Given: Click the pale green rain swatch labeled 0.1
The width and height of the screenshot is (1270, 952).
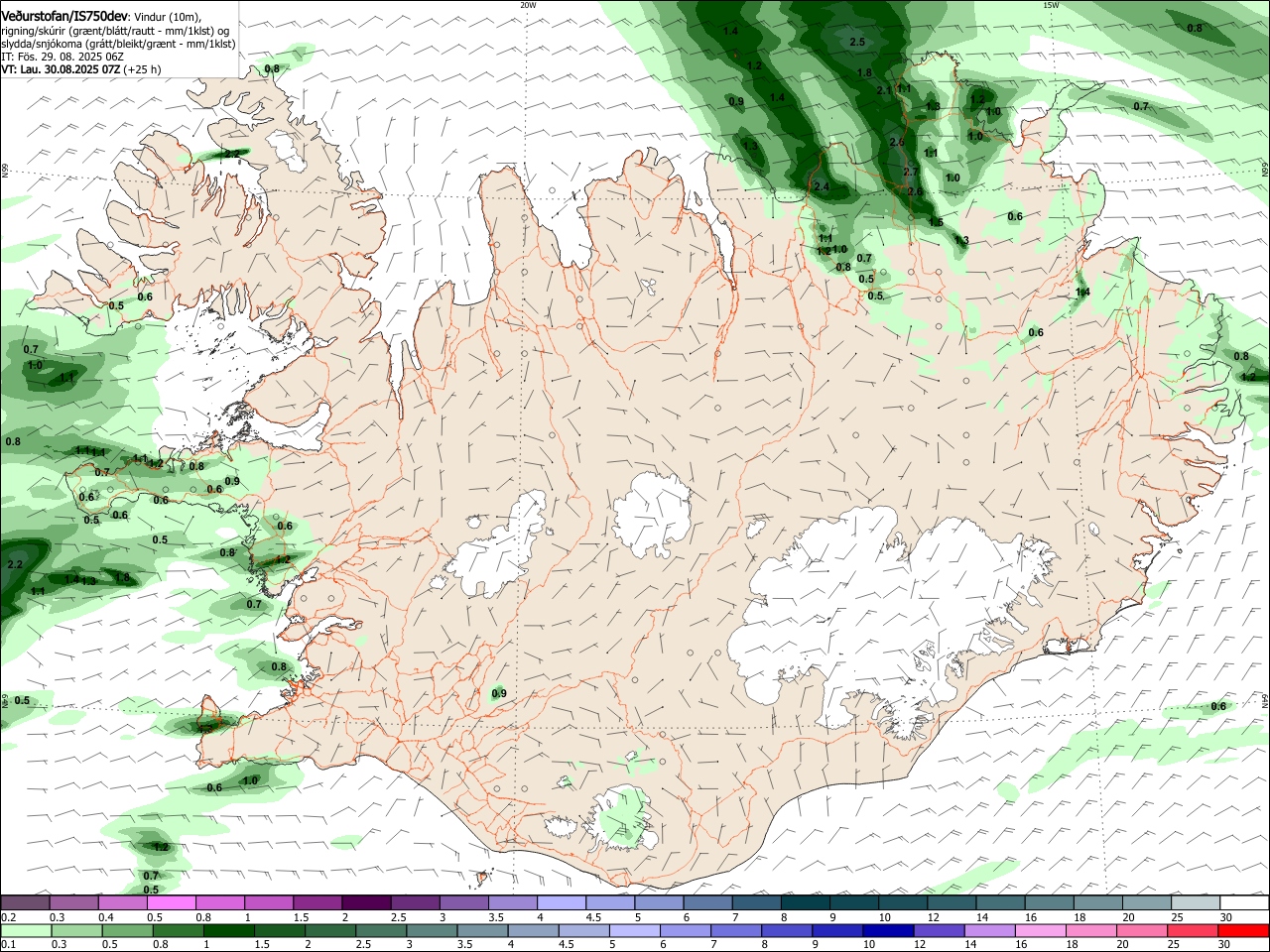Looking at the screenshot, I should pos(26,930).
